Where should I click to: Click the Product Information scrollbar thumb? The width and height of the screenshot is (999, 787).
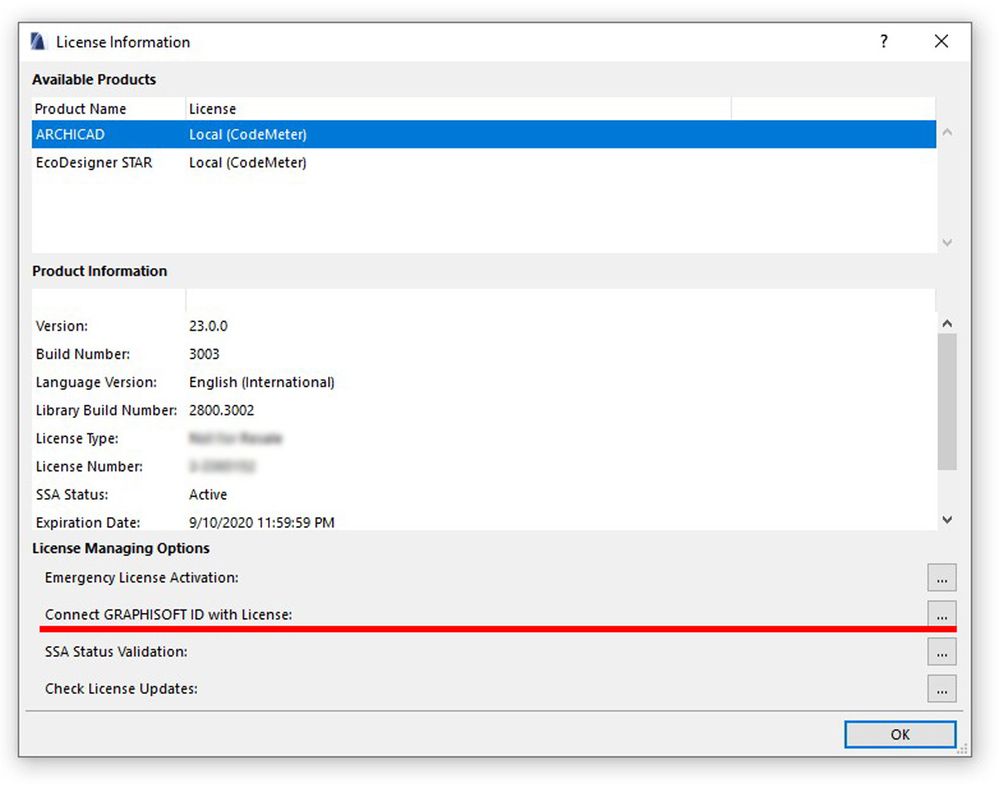947,401
